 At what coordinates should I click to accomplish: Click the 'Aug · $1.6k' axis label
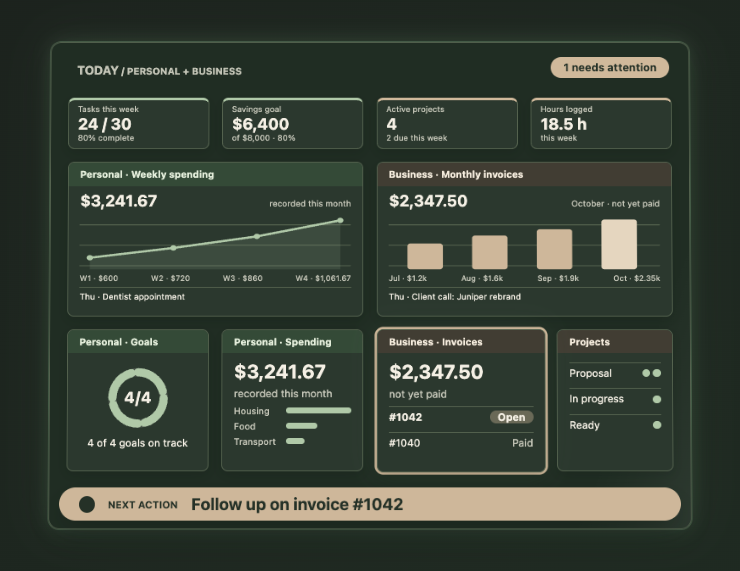coord(482,278)
